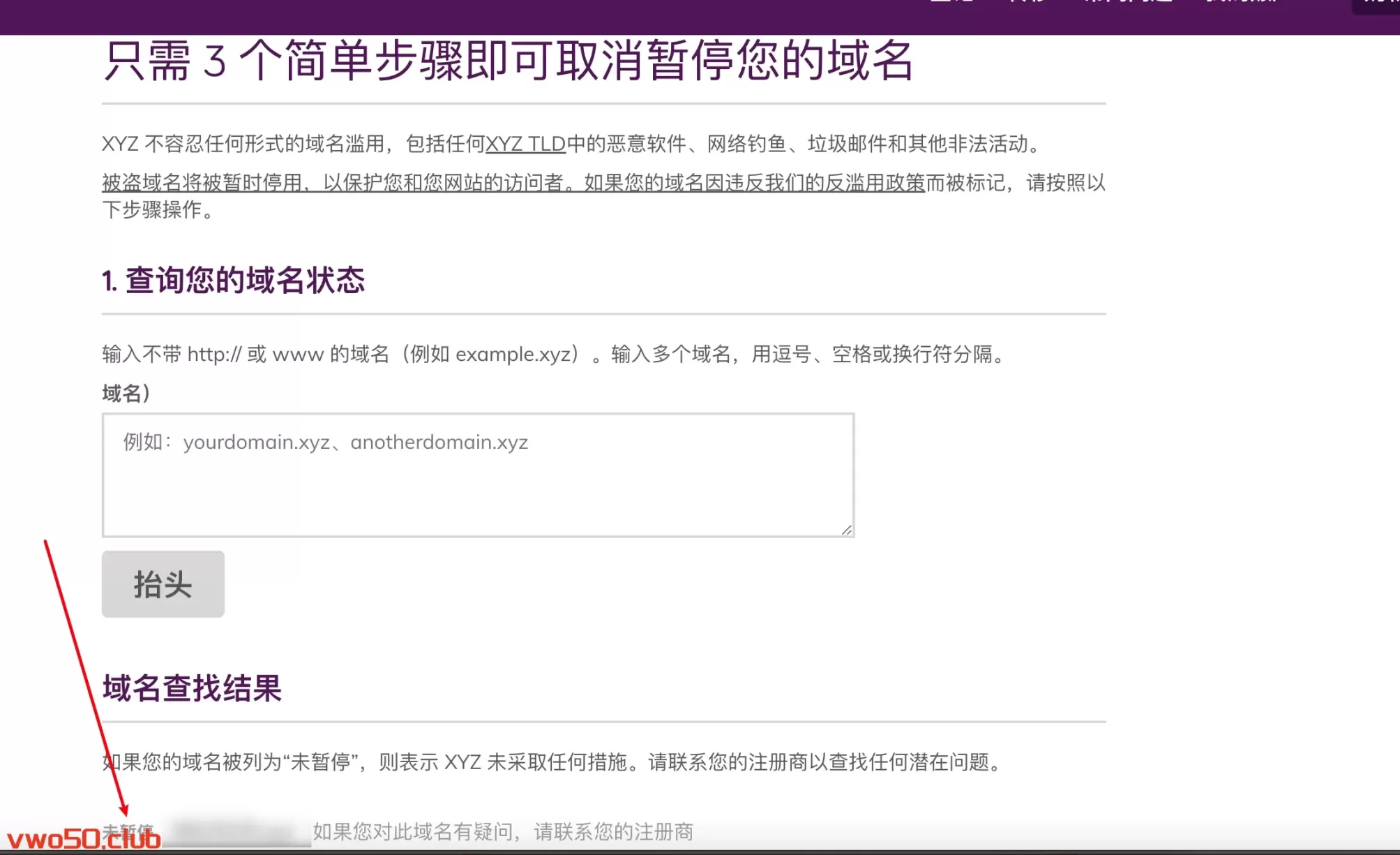Open the XYZ TLD link
This screenshot has width=1400, height=855.
(525, 144)
